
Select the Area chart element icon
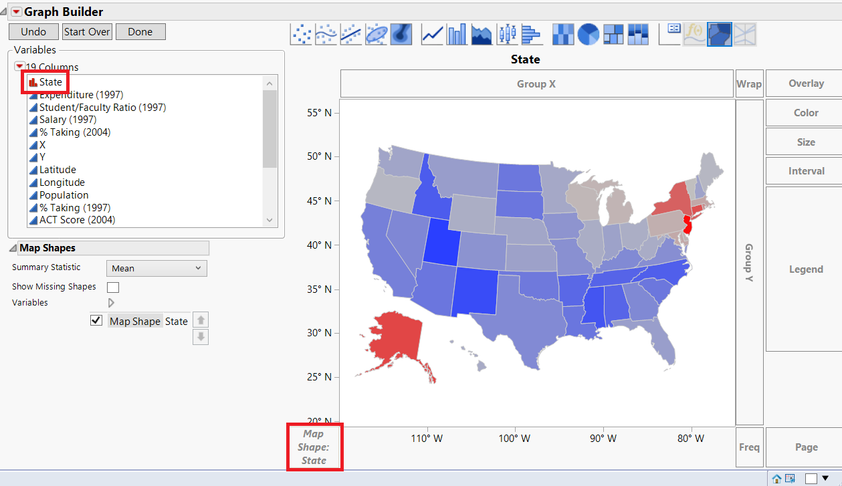click(482, 34)
